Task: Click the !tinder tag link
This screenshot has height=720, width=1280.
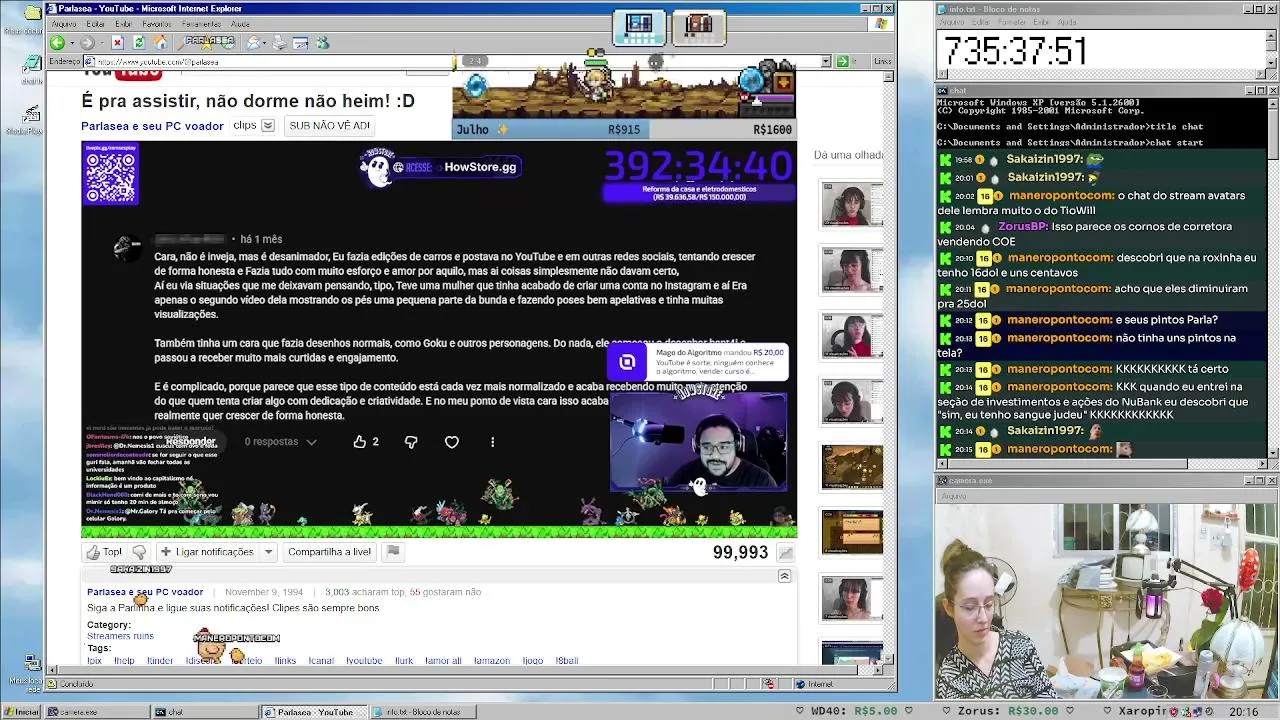Action: 160,661
